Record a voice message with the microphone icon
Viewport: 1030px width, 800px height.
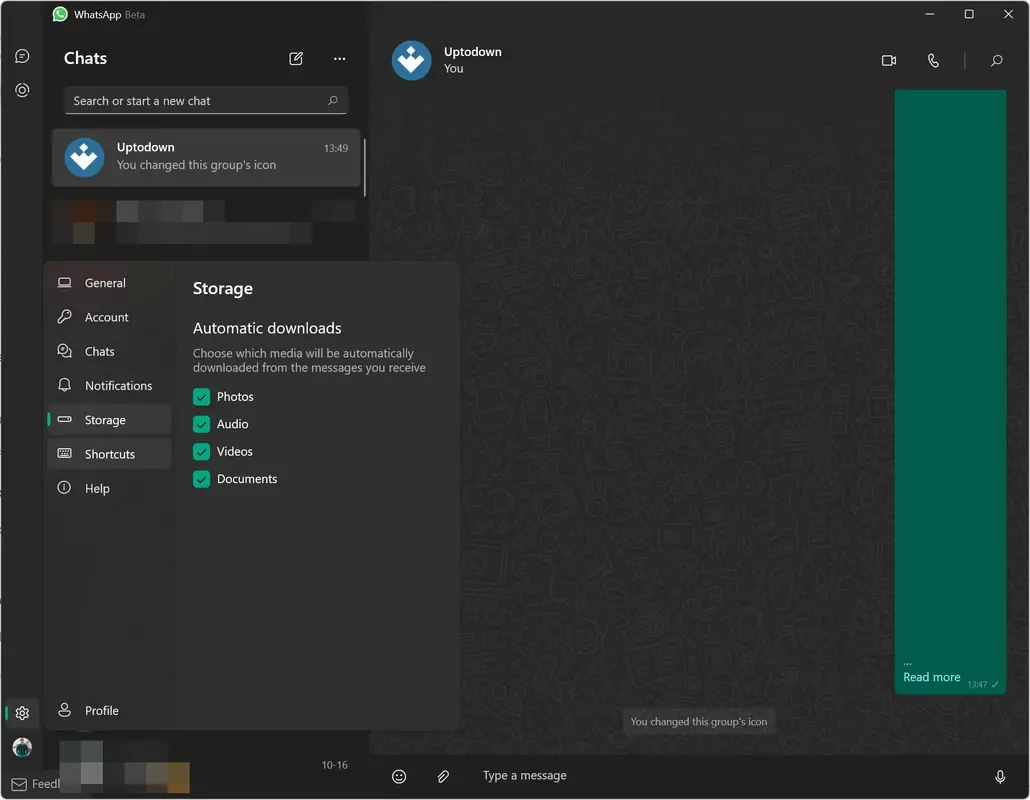point(1000,776)
